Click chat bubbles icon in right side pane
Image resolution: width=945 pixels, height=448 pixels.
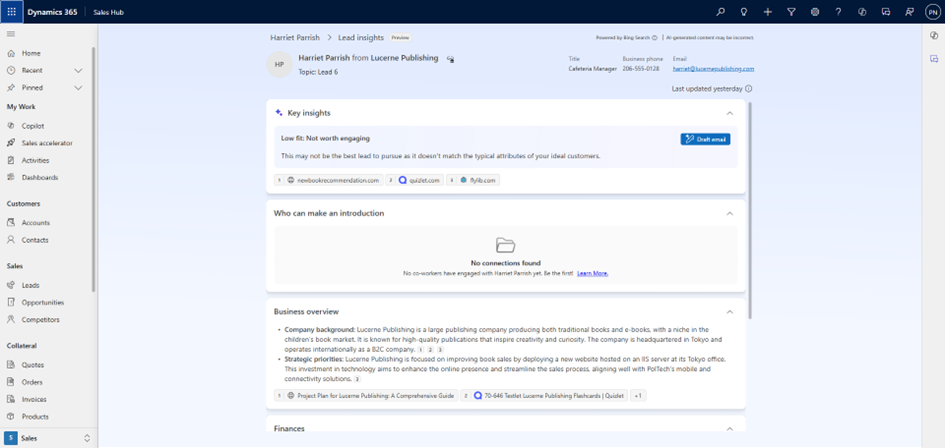coord(934,58)
